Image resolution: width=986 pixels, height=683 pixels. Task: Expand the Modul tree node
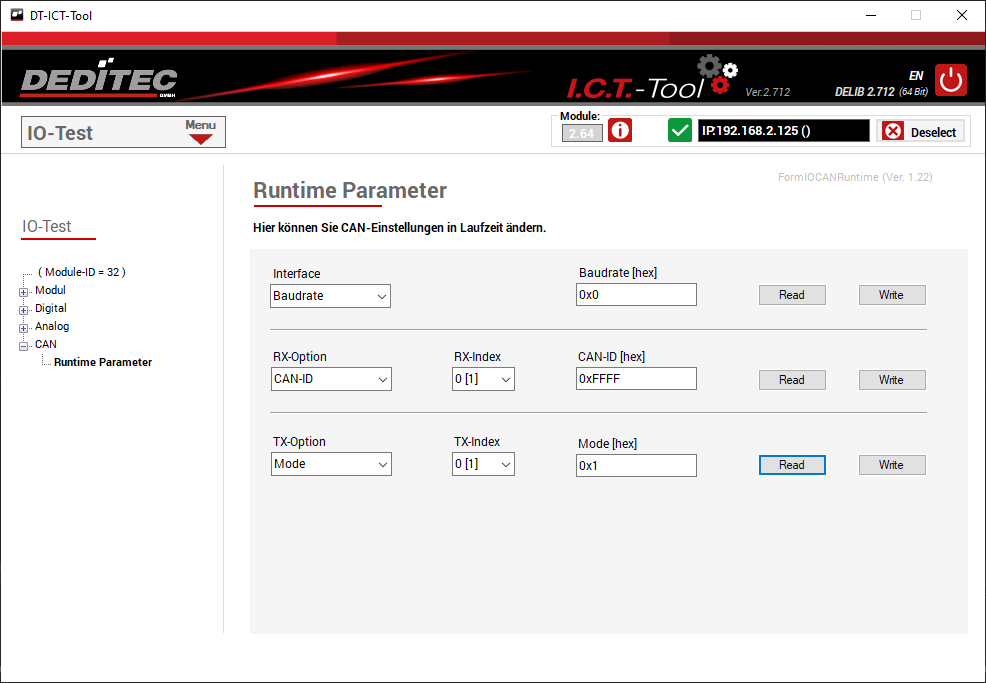click(x=24, y=291)
